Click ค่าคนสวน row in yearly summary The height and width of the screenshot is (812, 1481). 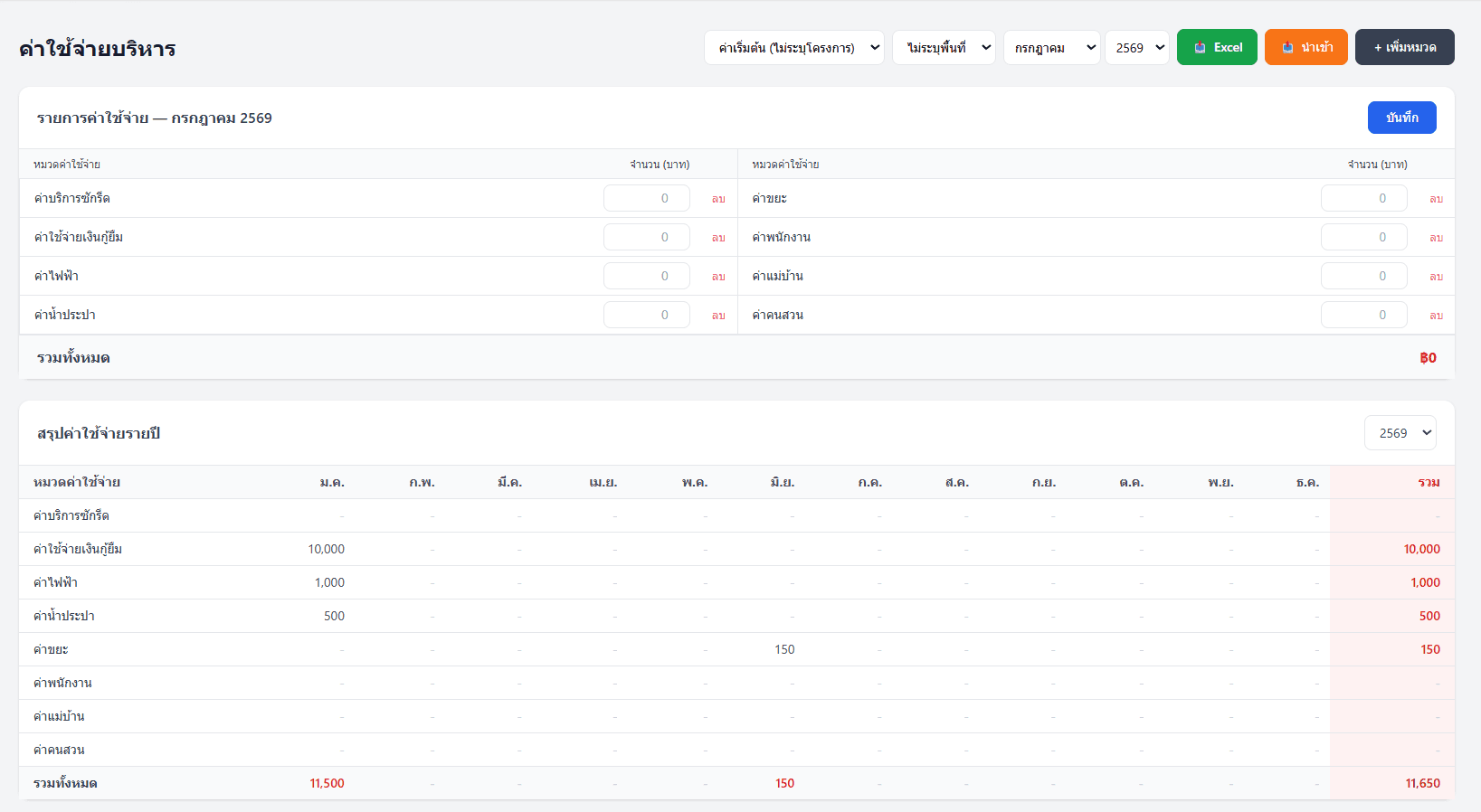(736, 750)
